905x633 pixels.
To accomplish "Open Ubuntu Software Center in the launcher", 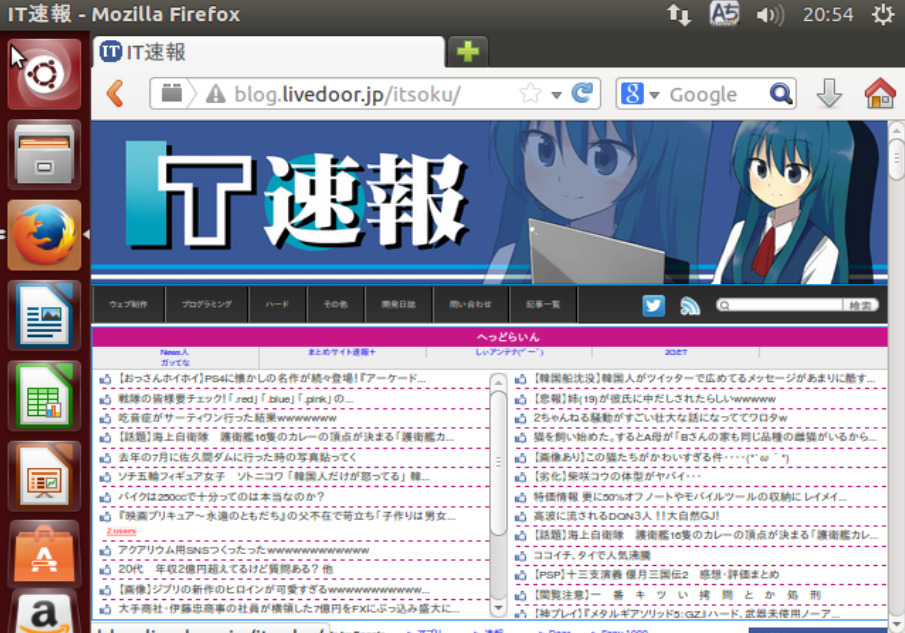I will point(44,555).
